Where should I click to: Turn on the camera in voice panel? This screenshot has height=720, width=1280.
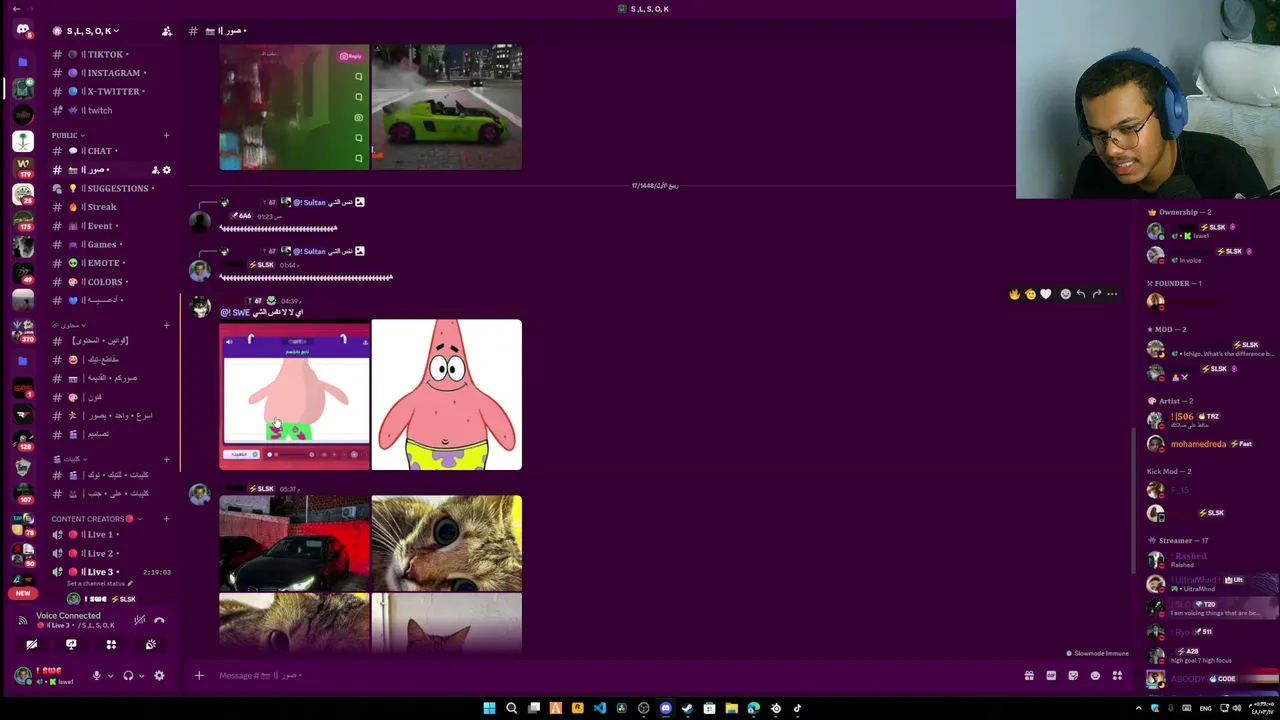pyautogui.click(x=31, y=645)
